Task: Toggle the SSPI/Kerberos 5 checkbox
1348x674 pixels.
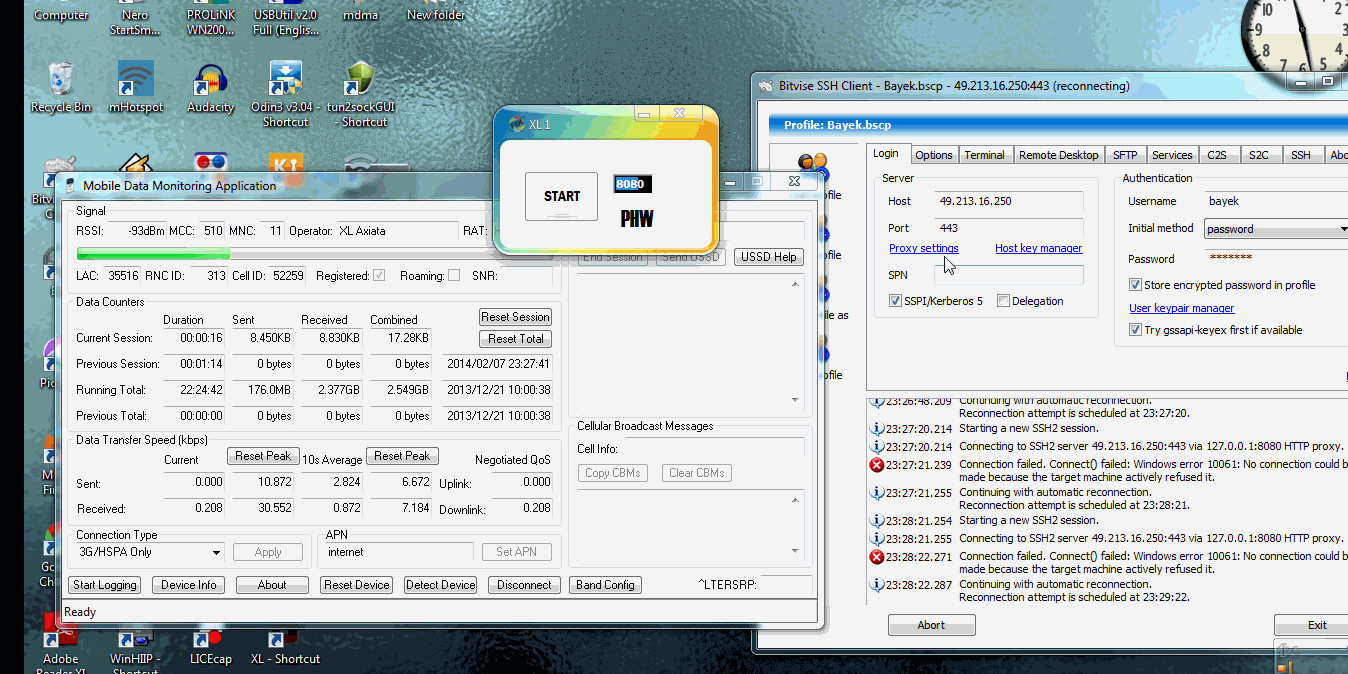Action: pos(895,301)
